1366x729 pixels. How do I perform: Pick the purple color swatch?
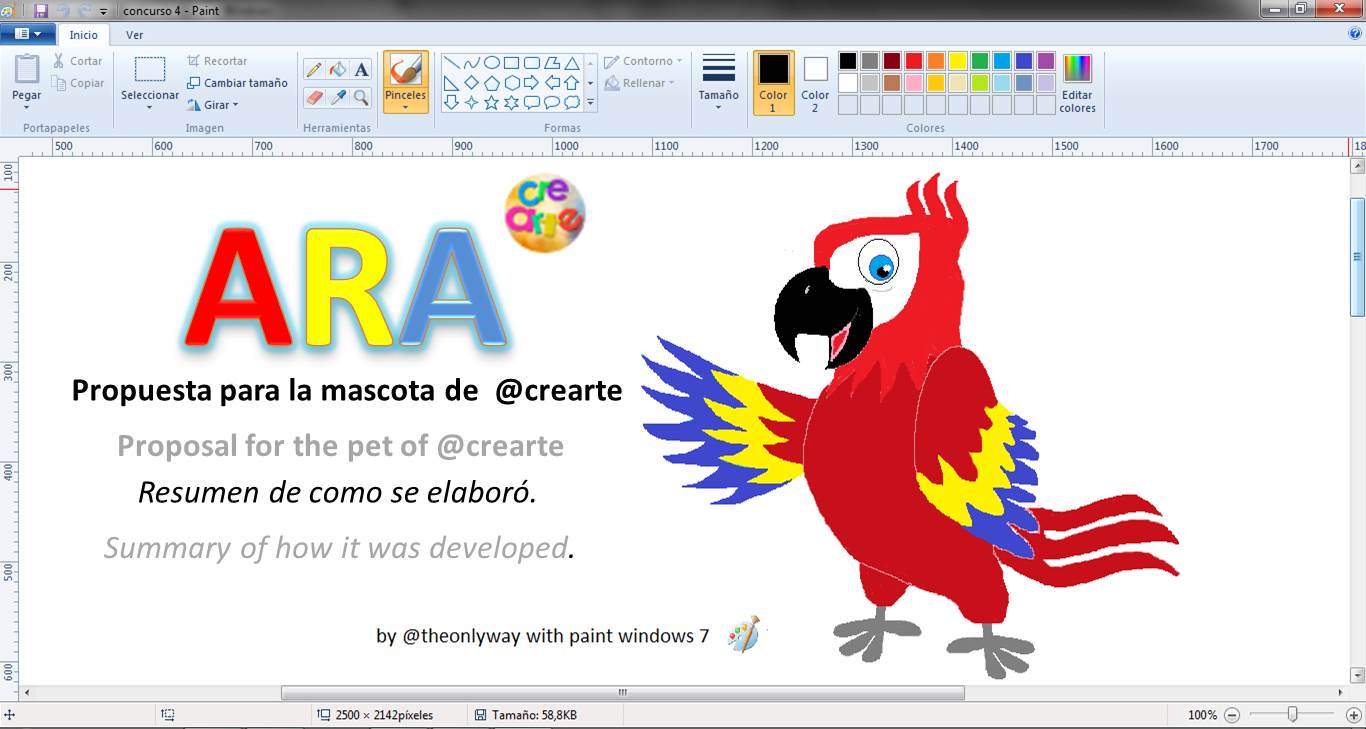(x=1046, y=61)
